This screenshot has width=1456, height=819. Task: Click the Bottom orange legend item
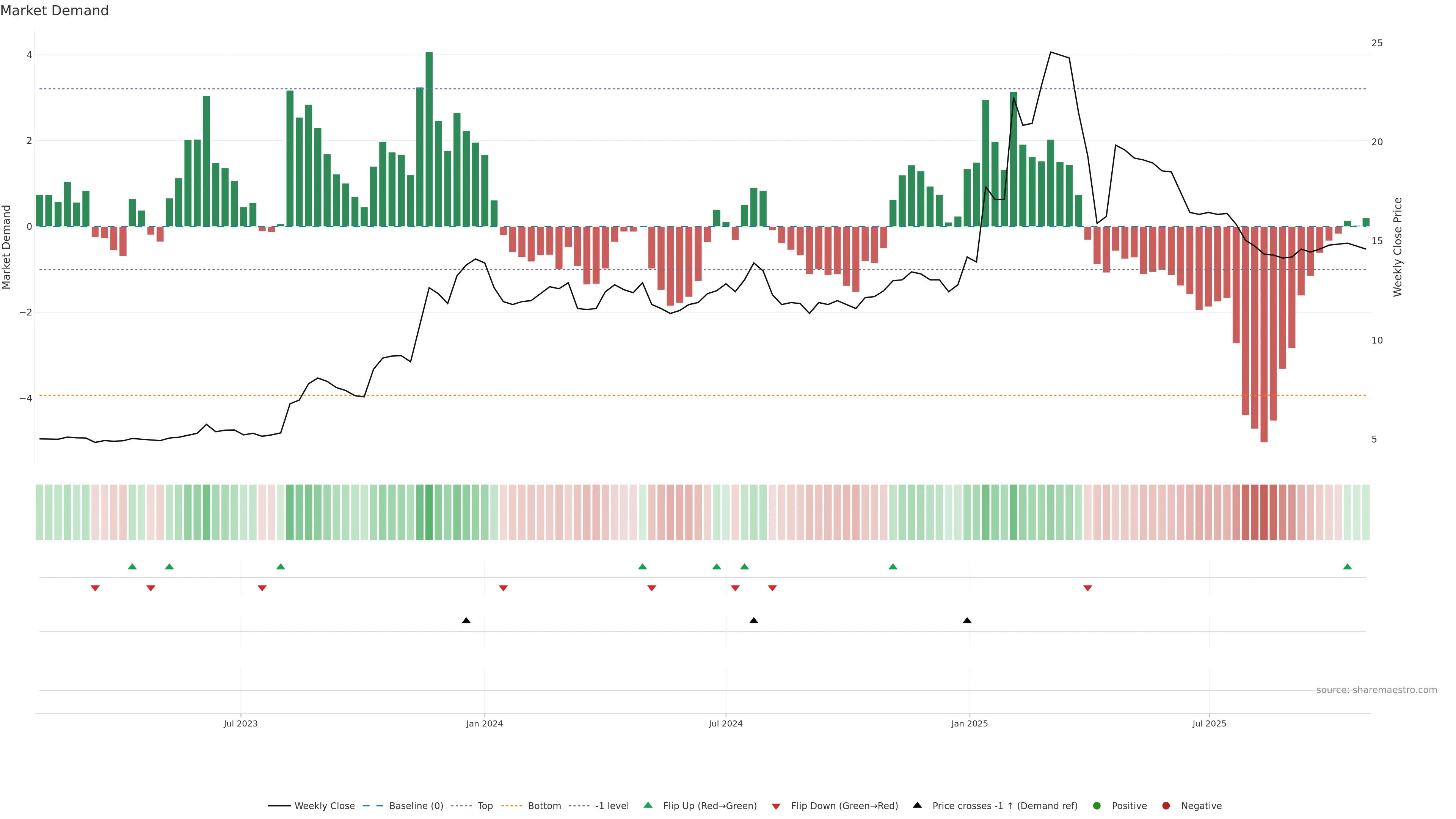pos(544,806)
